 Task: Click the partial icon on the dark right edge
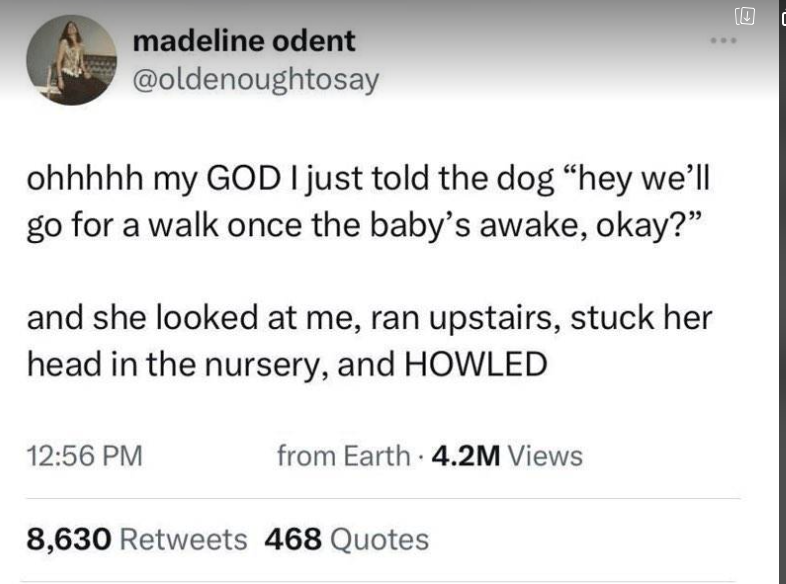pos(782,17)
